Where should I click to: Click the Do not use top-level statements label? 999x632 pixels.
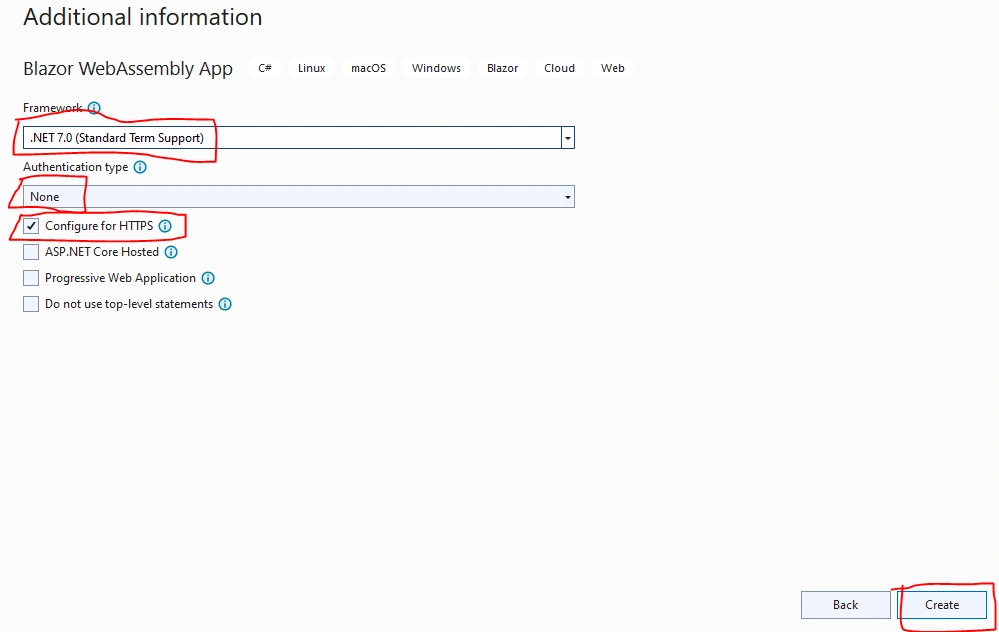129,305
